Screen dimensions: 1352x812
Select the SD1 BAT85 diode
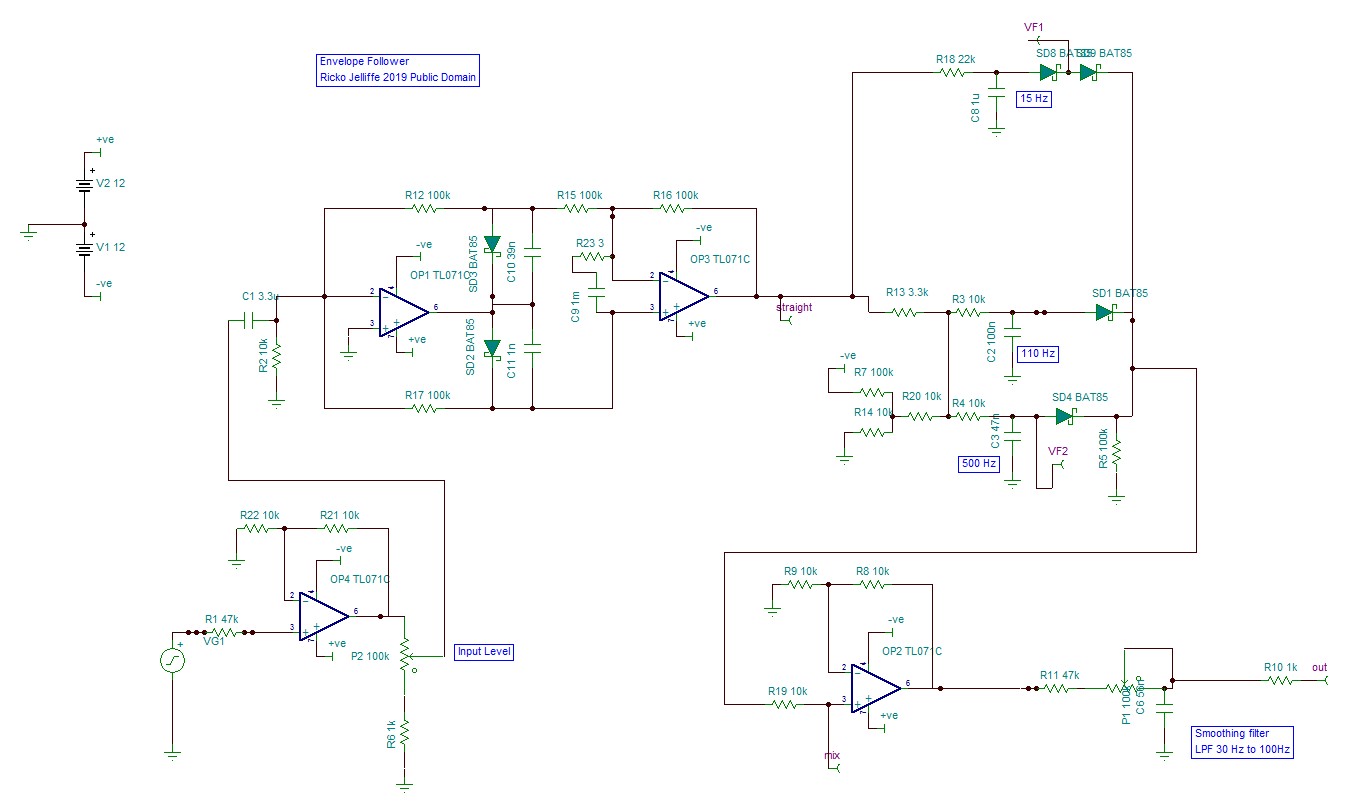[1104, 313]
